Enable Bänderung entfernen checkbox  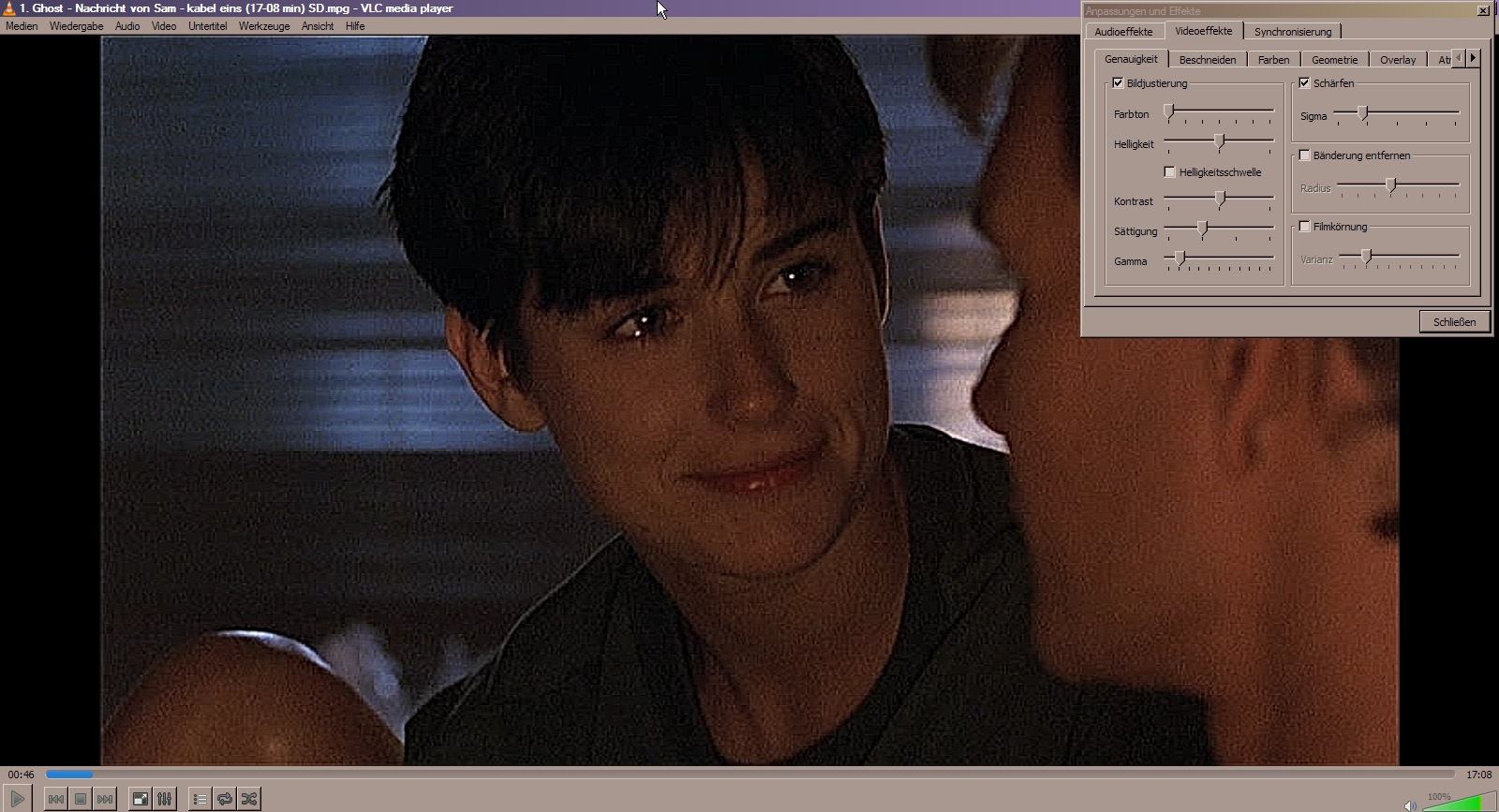(x=1304, y=155)
